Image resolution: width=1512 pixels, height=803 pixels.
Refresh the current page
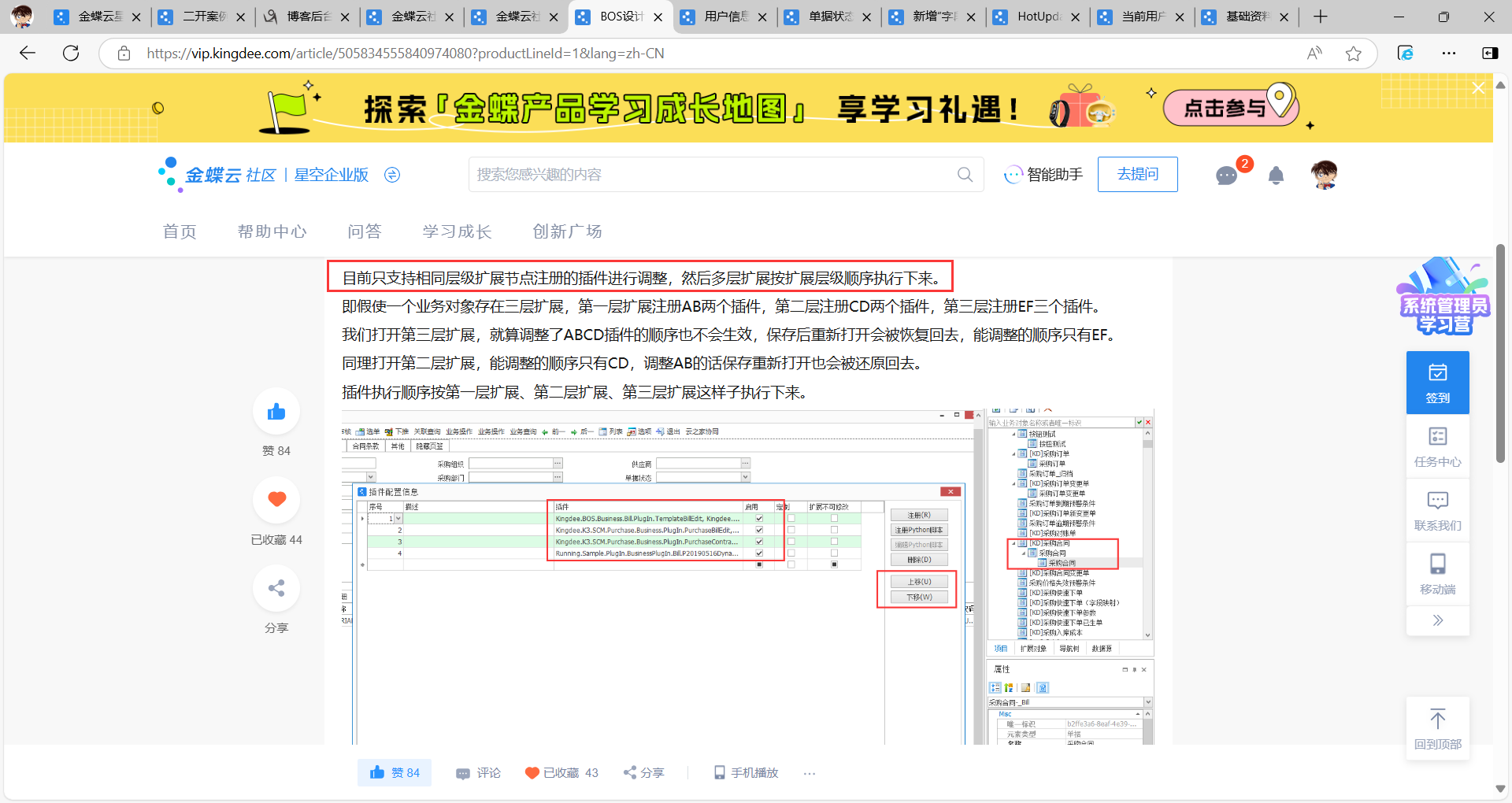71,53
